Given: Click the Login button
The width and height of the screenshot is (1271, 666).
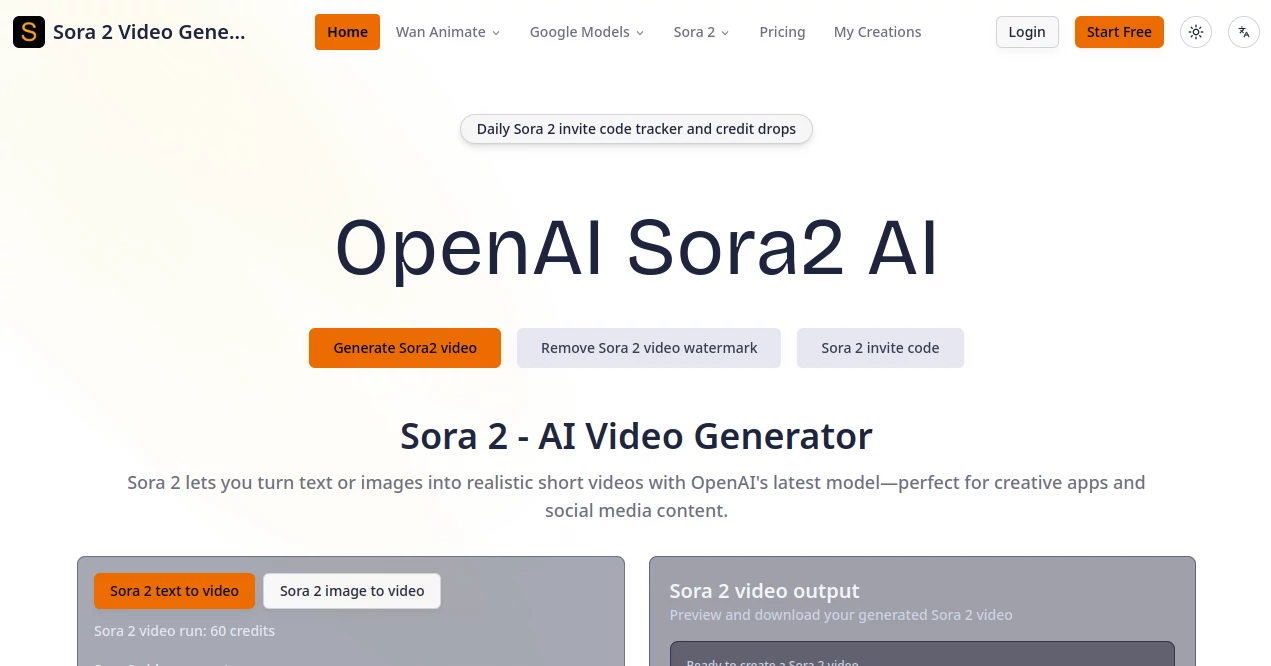Looking at the screenshot, I should (x=1026, y=31).
